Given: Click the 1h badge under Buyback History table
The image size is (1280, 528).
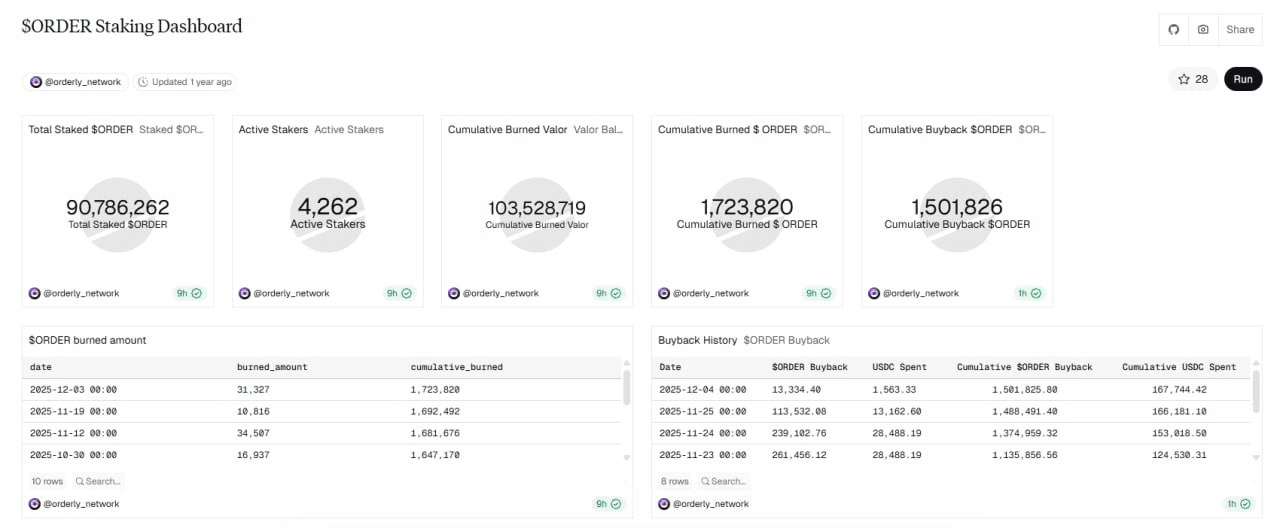Looking at the screenshot, I should pos(1238,504).
